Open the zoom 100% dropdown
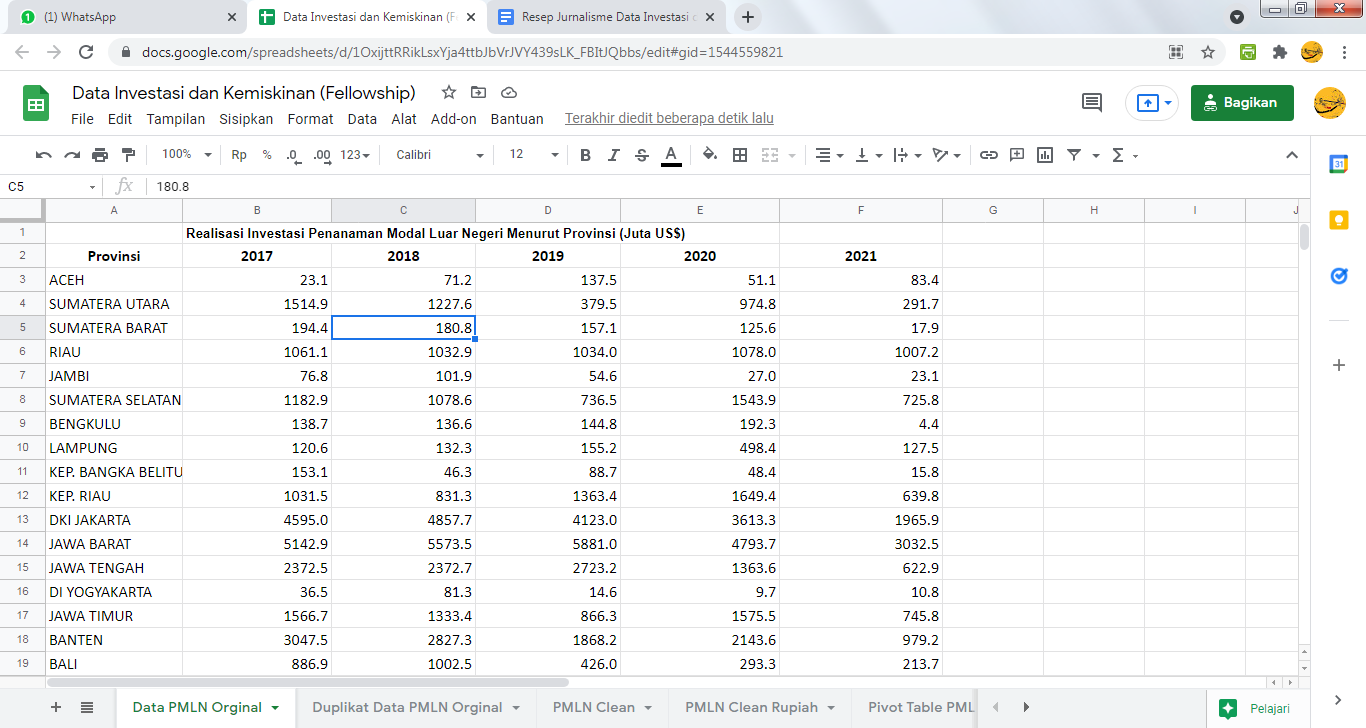The image size is (1366, 728). (x=187, y=155)
